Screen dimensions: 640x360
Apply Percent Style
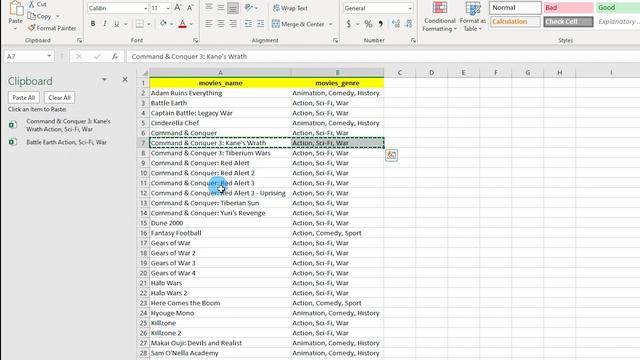coord(368,24)
